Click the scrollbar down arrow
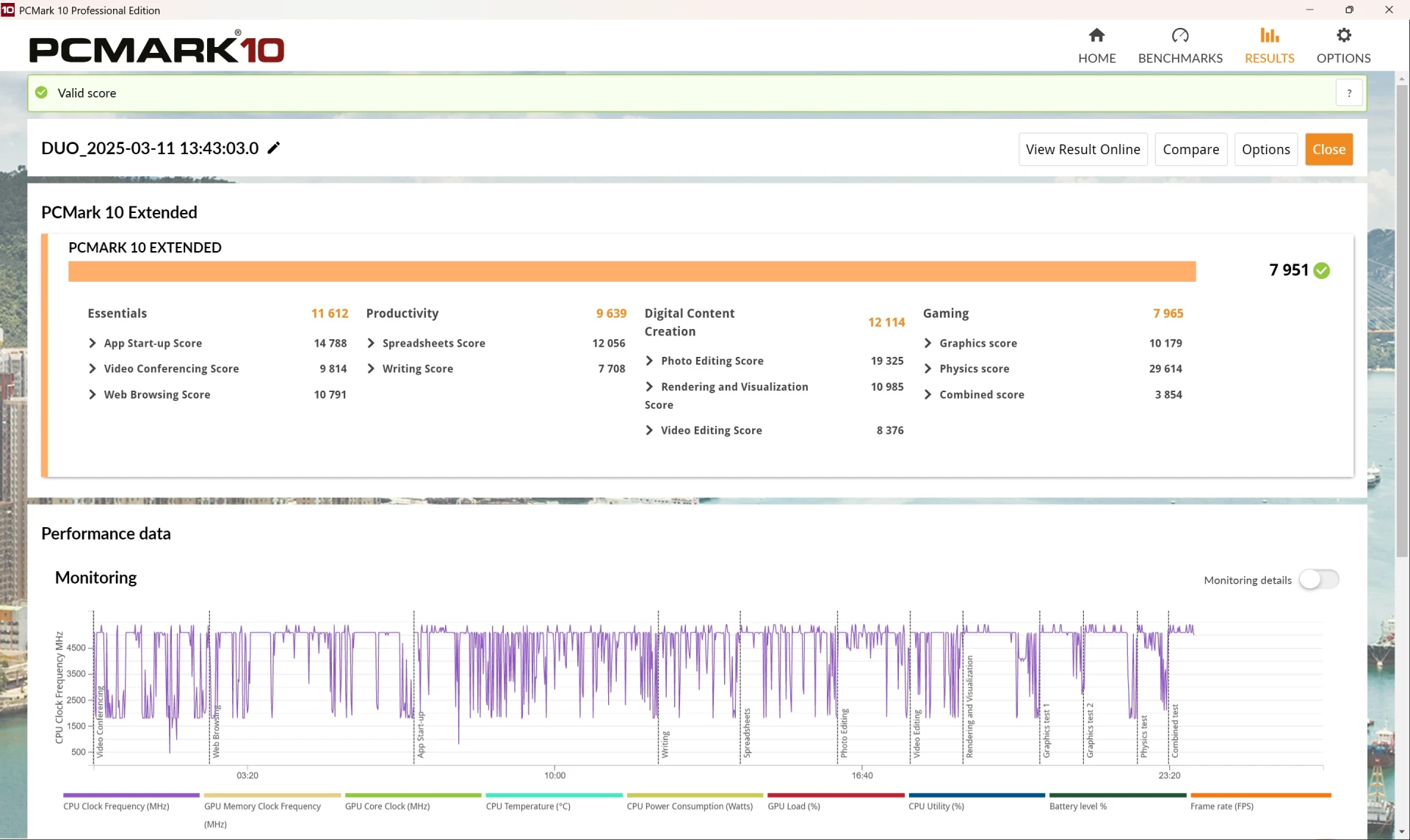Image resolution: width=1410 pixels, height=840 pixels. tap(1402, 832)
